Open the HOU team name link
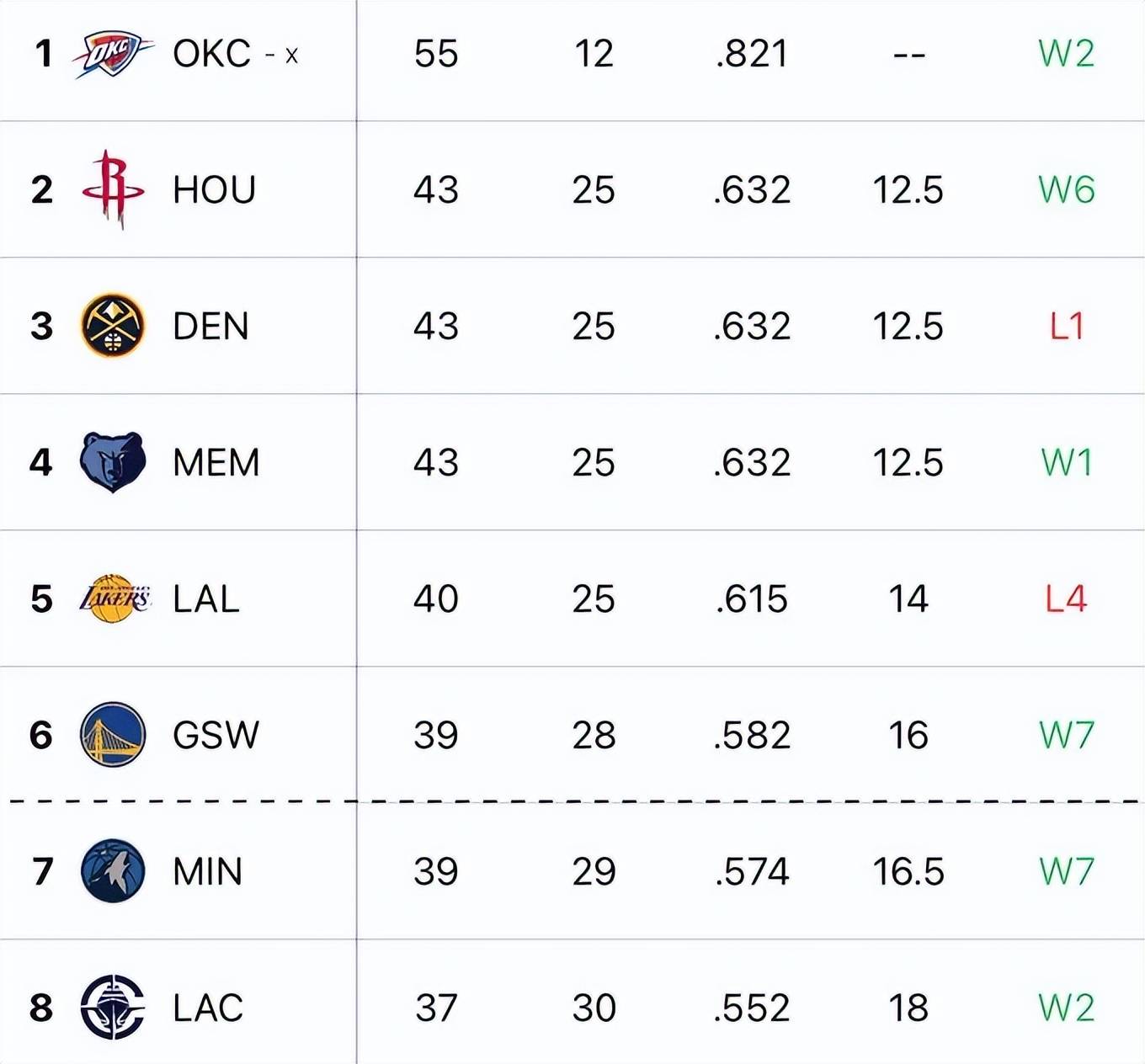 (214, 189)
